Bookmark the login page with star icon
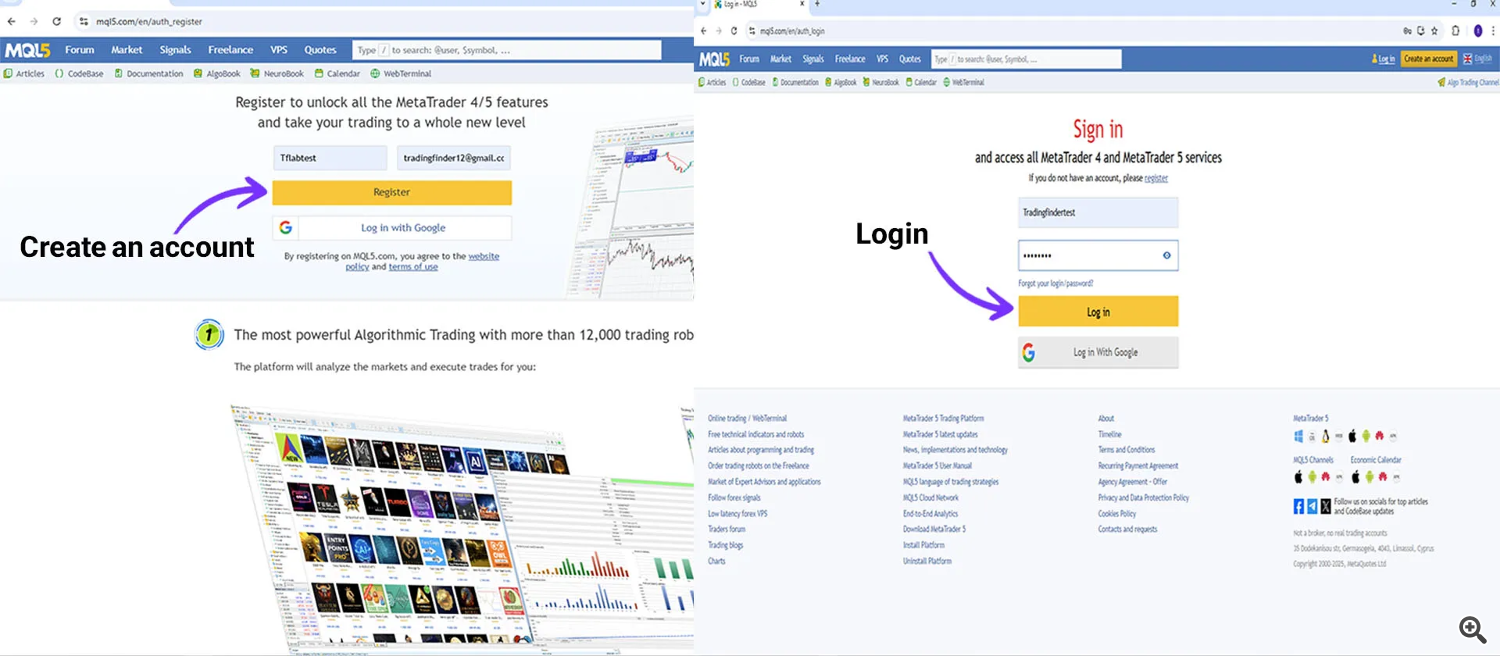1500x656 pixels. 1434,31
